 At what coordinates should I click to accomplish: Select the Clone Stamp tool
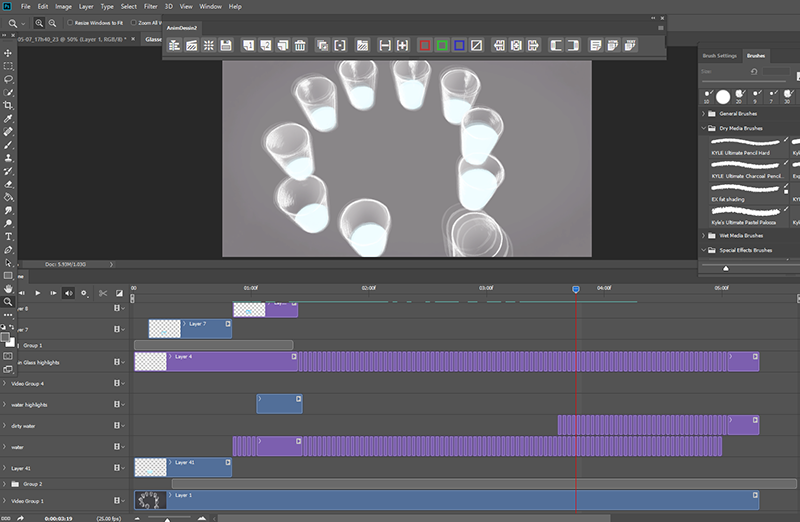pyautogui.click(x=8, y=158)
